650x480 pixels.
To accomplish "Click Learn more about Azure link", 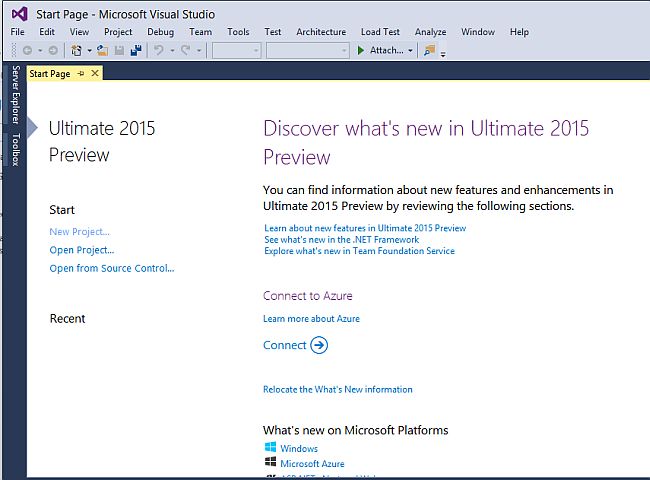I will coord(311,319).
